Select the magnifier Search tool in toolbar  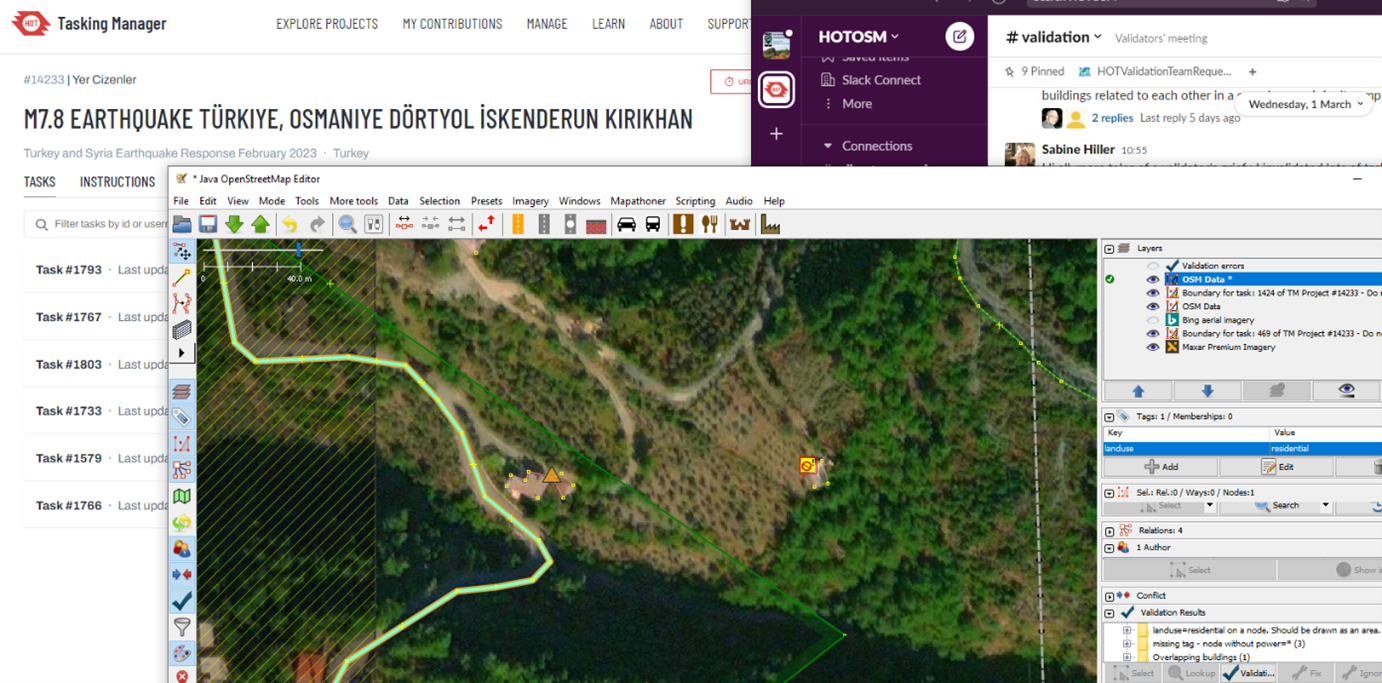pos(347,224)
